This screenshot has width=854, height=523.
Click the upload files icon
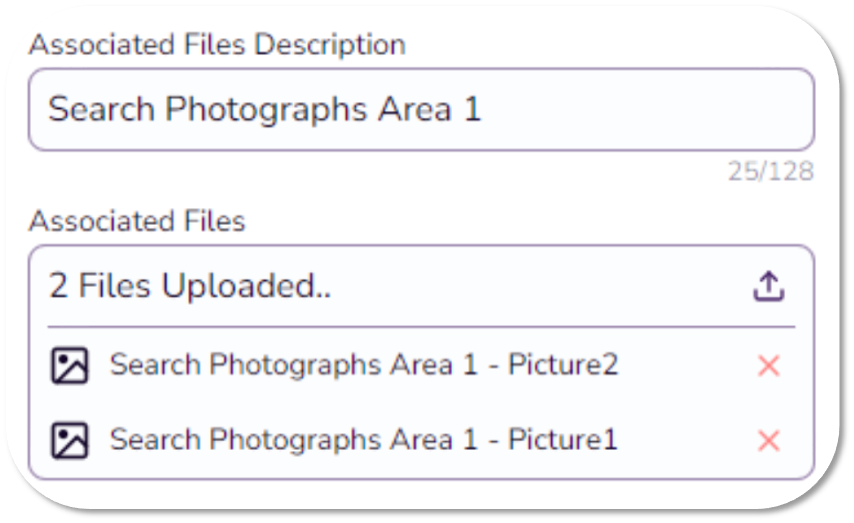click(768, 287)
